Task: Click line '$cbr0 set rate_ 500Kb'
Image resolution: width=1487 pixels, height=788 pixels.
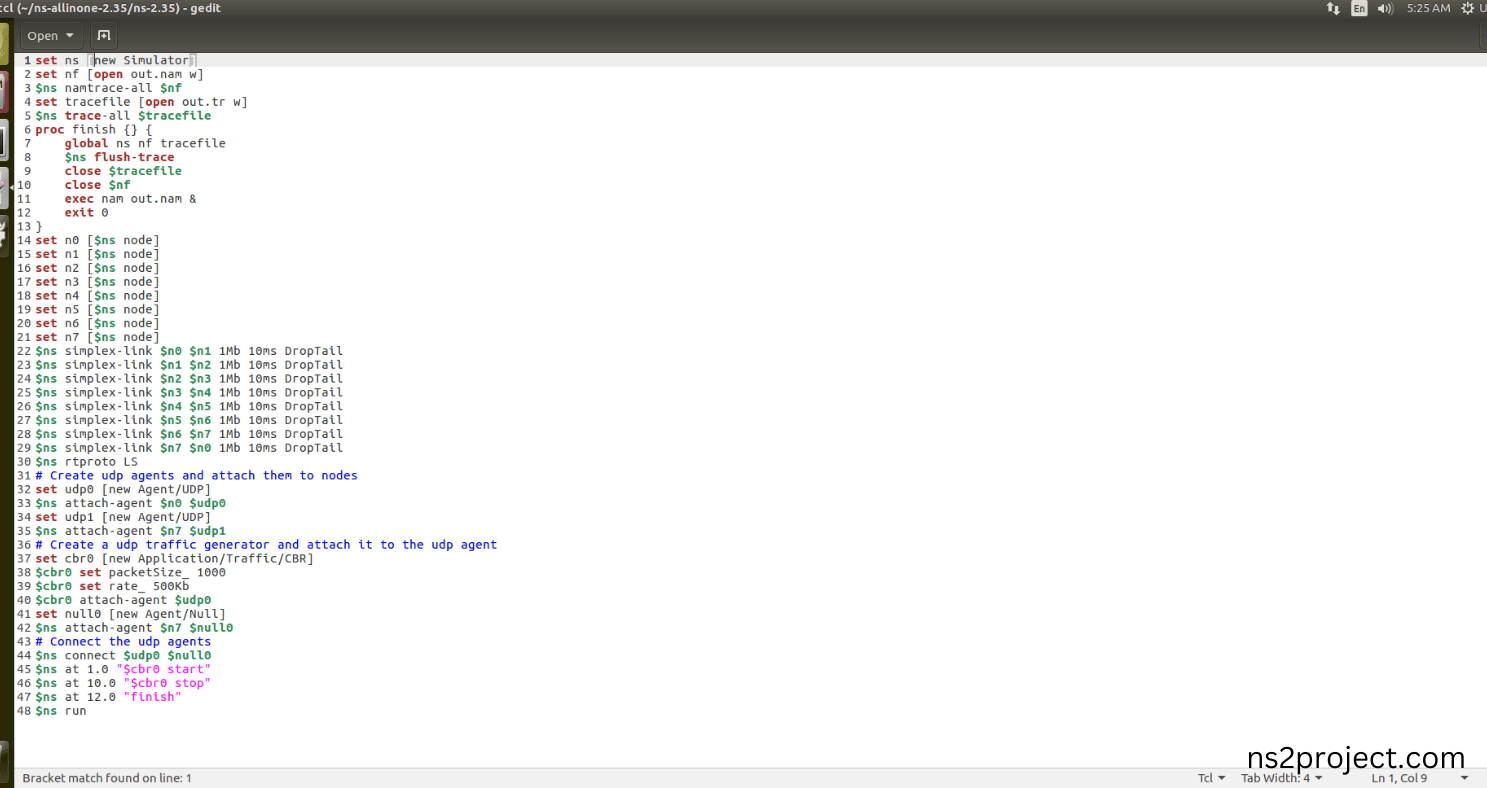Action: pos(112,586)
